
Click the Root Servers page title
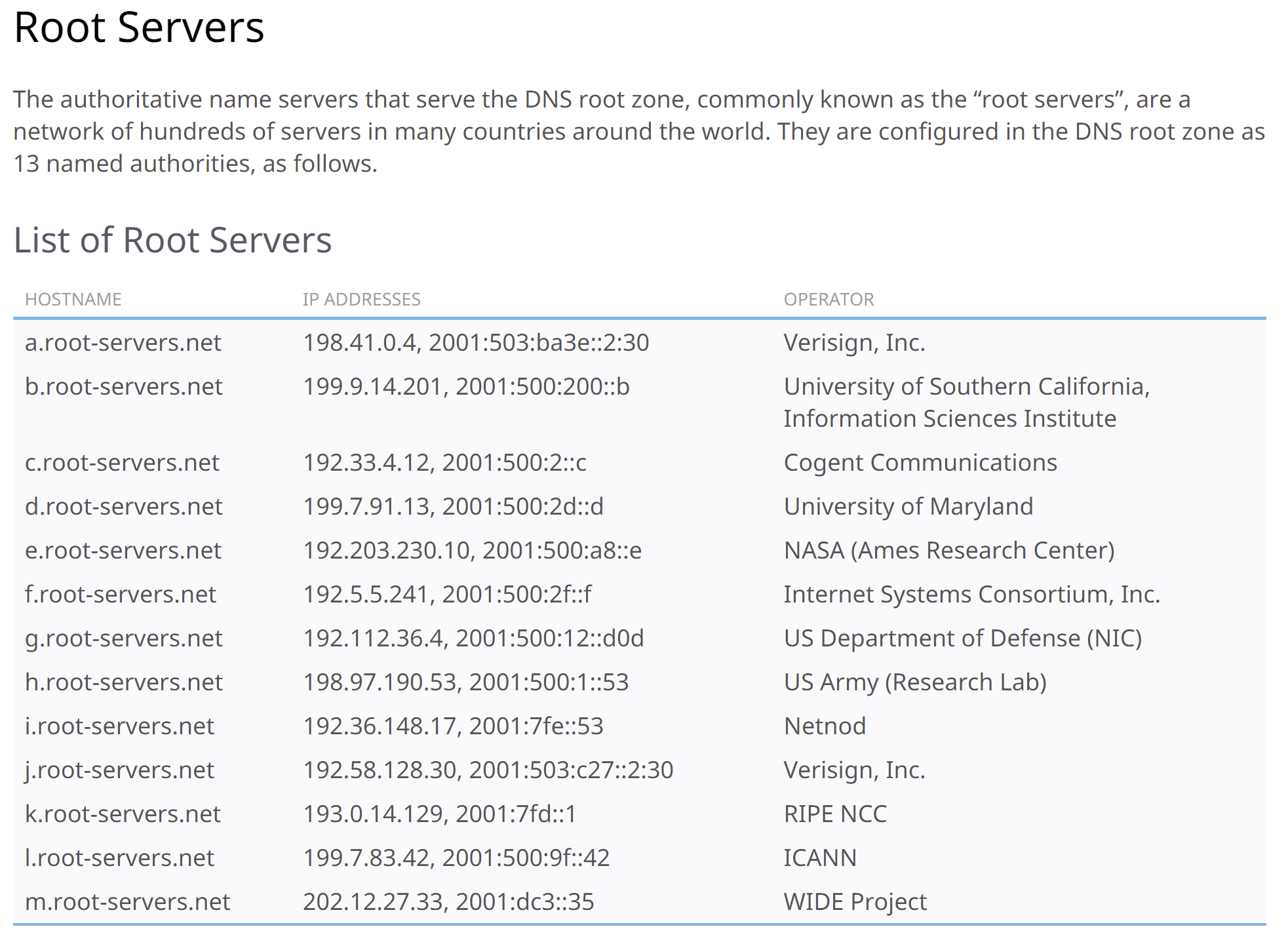click(139, 28)
